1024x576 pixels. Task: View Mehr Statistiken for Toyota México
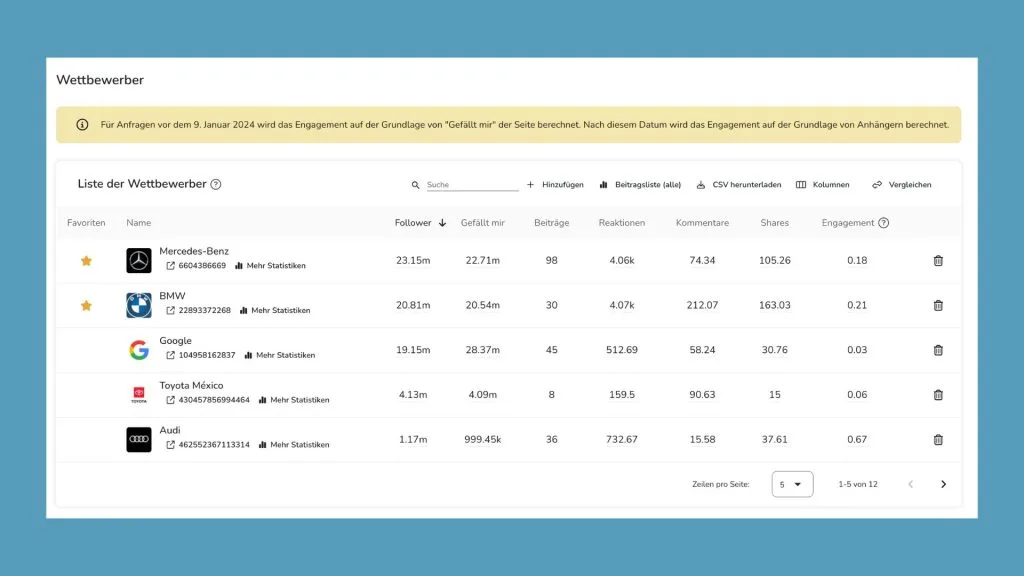coord(294,400)
